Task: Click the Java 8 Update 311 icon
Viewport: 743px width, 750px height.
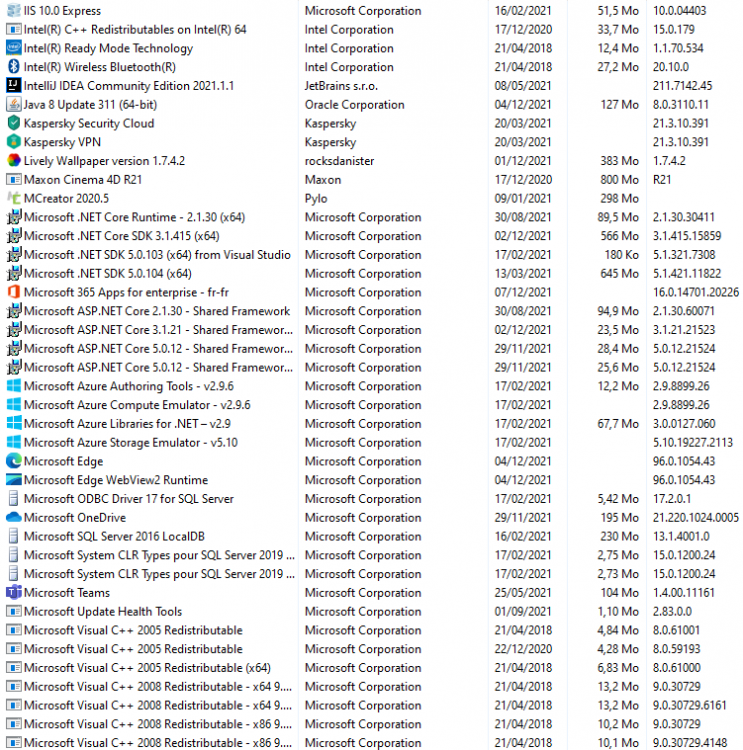Action: [13, 104]
